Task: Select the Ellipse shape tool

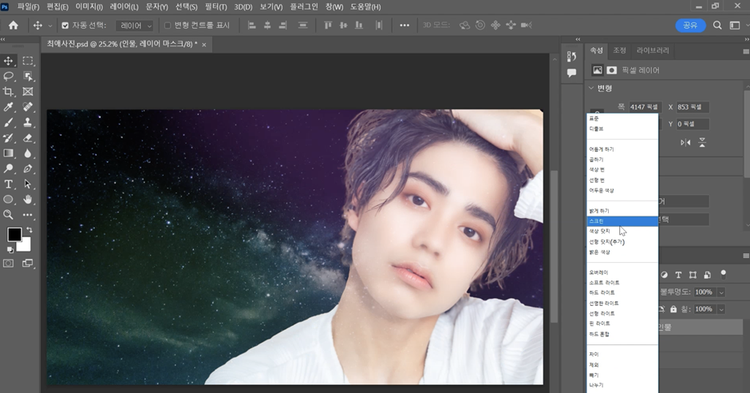Action: tap(8, 199)
